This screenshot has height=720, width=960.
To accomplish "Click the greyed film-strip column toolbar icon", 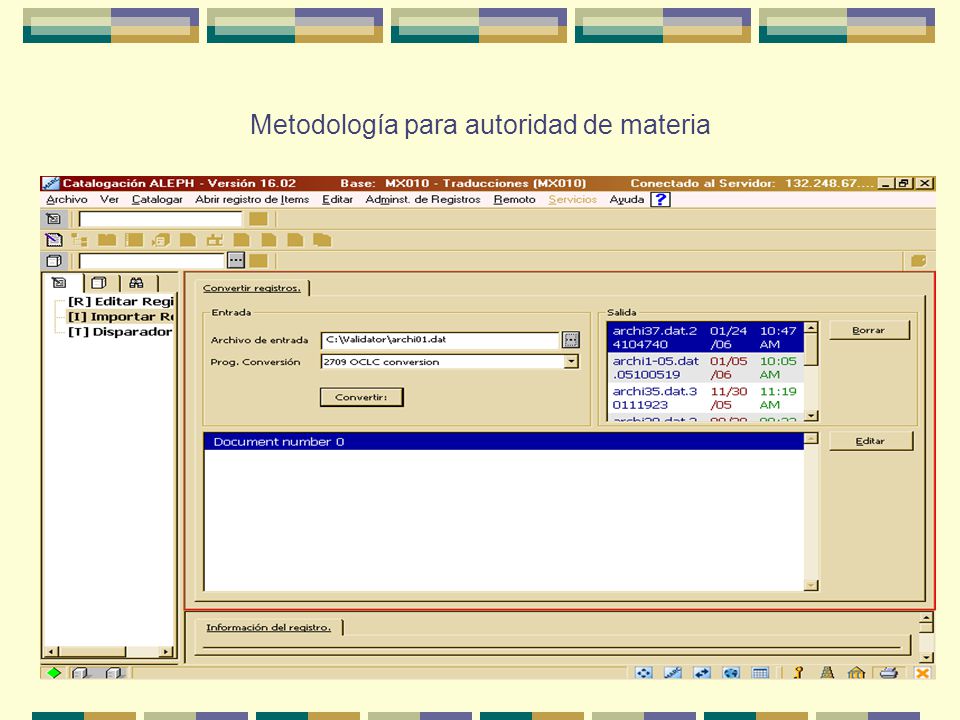I will pos(134,240).
